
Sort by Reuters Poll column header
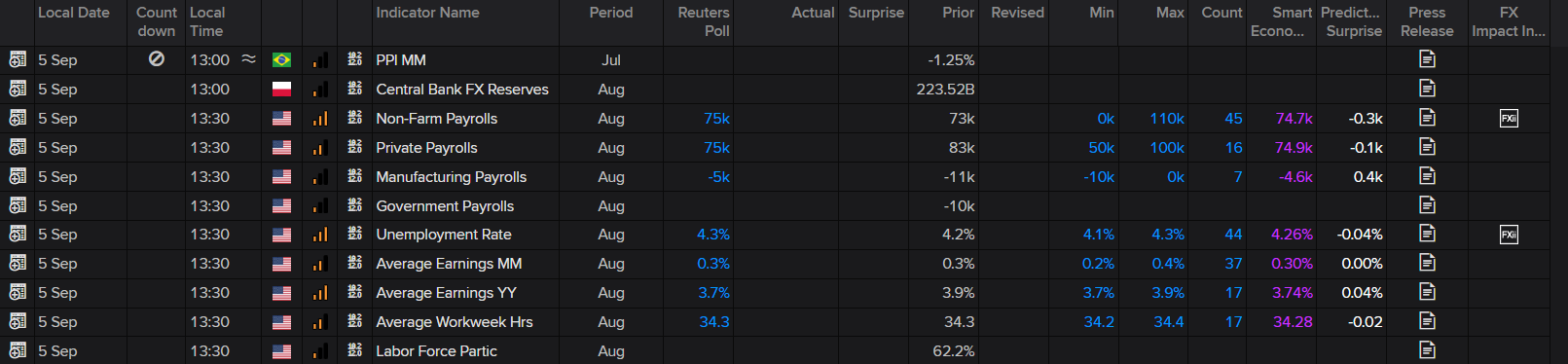[704, 21]
